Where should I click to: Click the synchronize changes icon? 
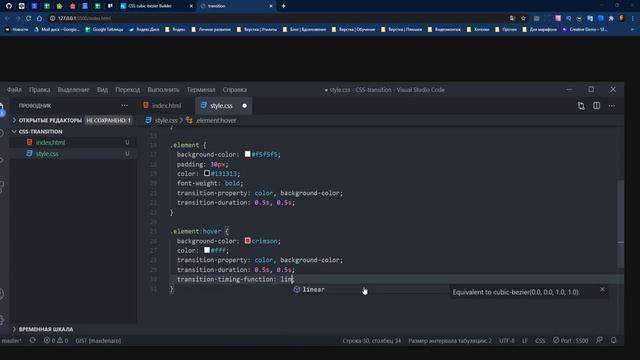point(32,340)
